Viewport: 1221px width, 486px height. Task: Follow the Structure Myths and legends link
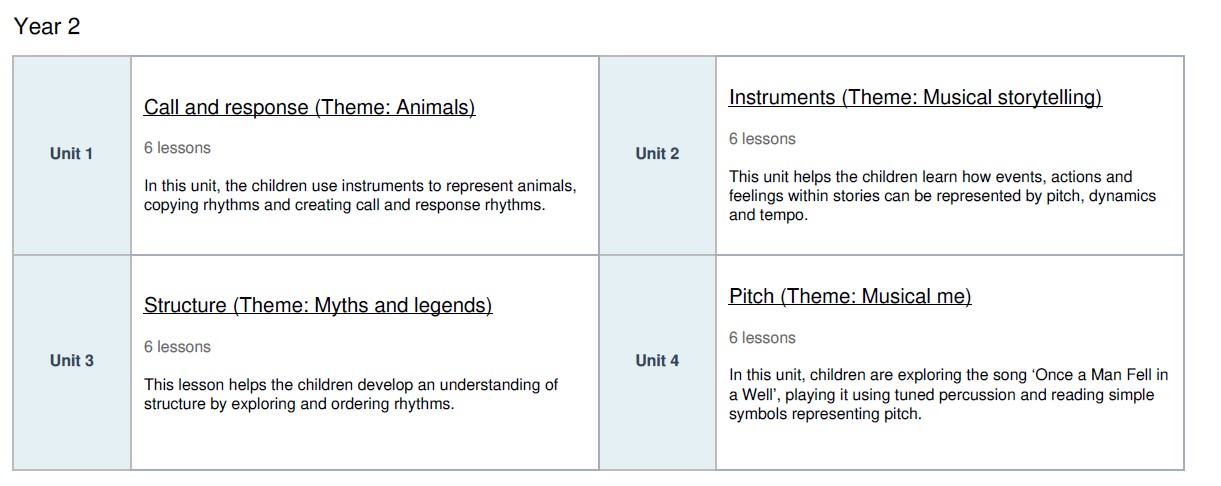coord(318,306)
